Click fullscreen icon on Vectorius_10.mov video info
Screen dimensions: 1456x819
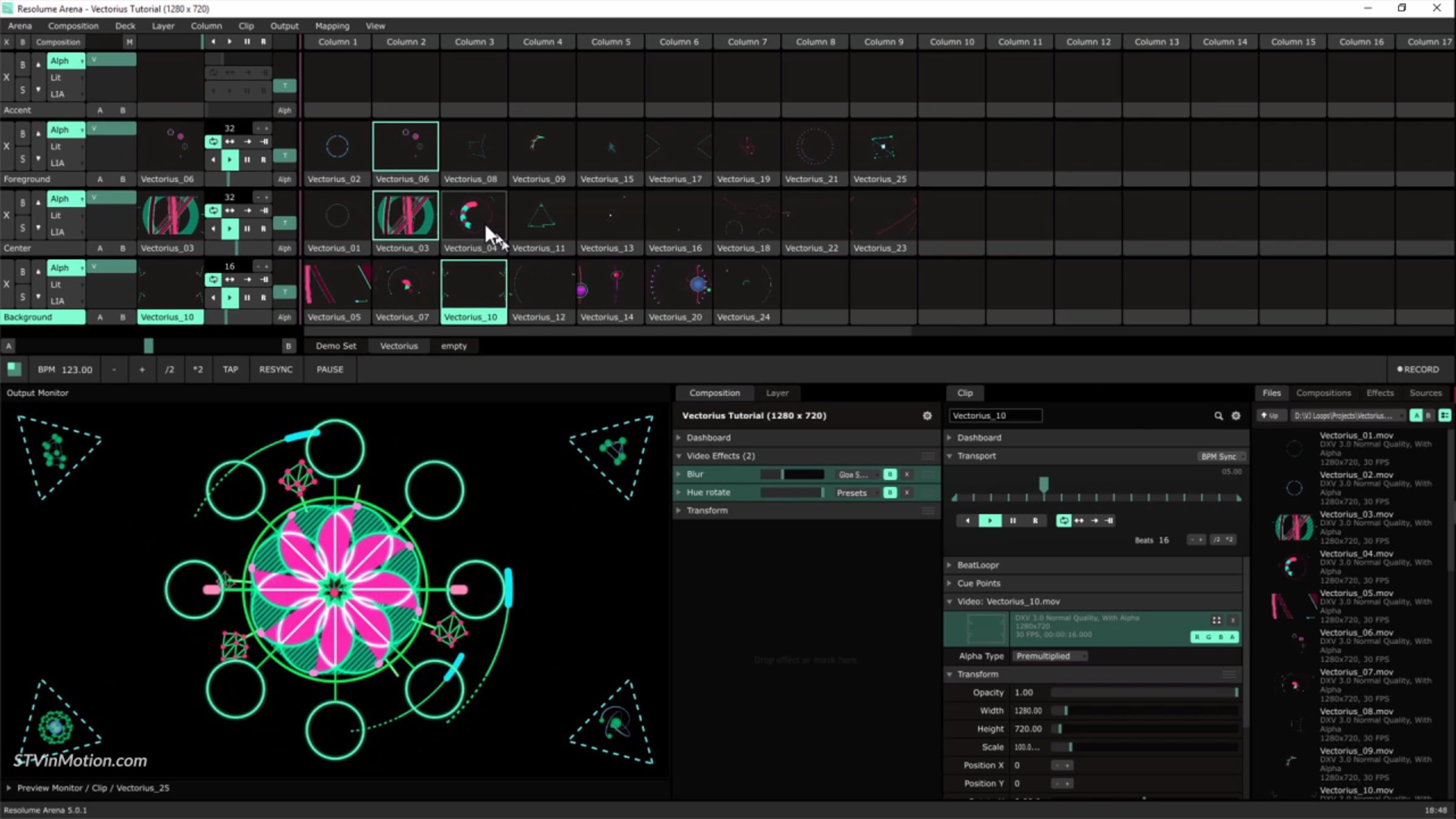click(1216, 620)
